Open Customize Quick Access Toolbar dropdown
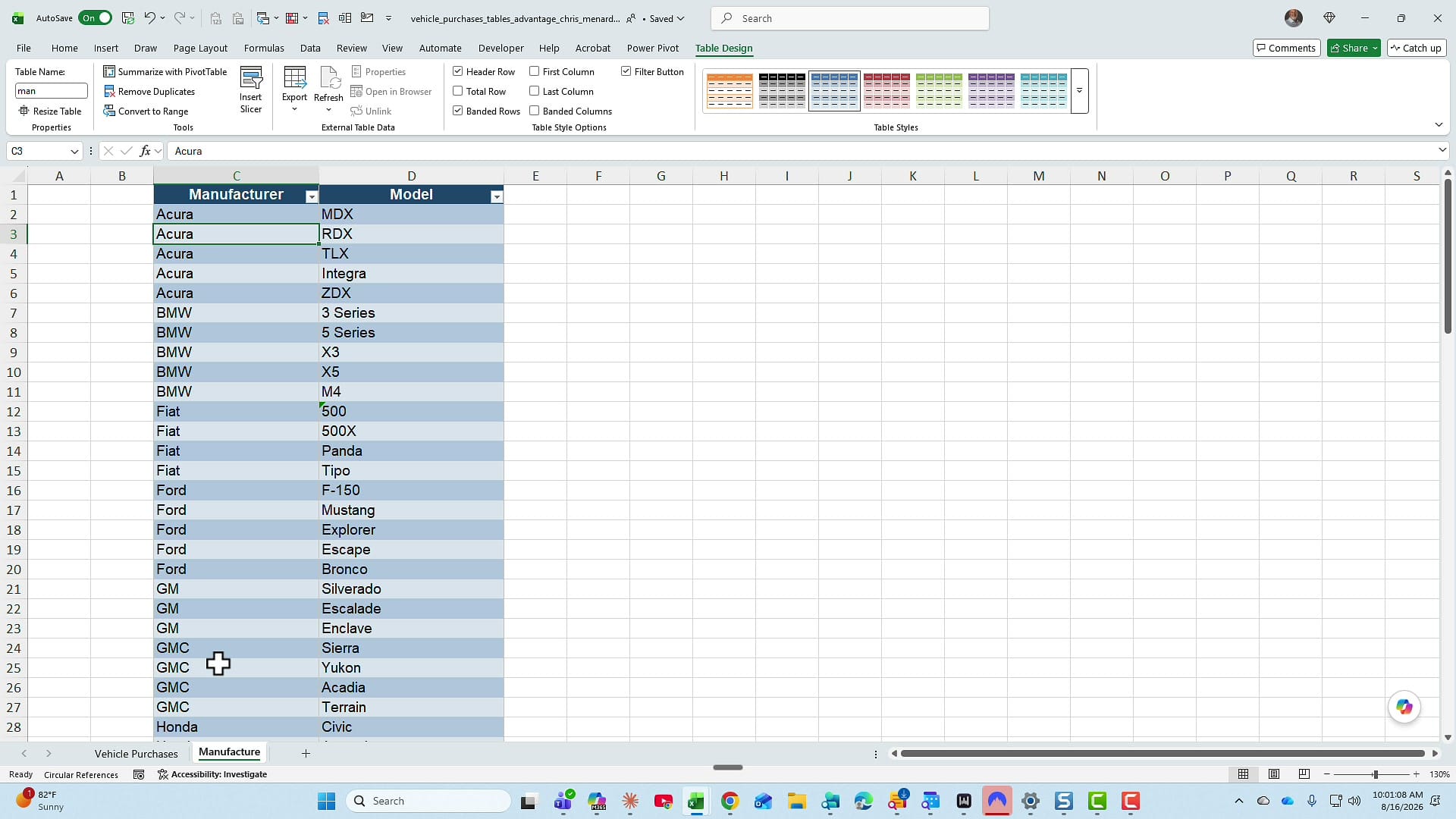 click(388, 18)
